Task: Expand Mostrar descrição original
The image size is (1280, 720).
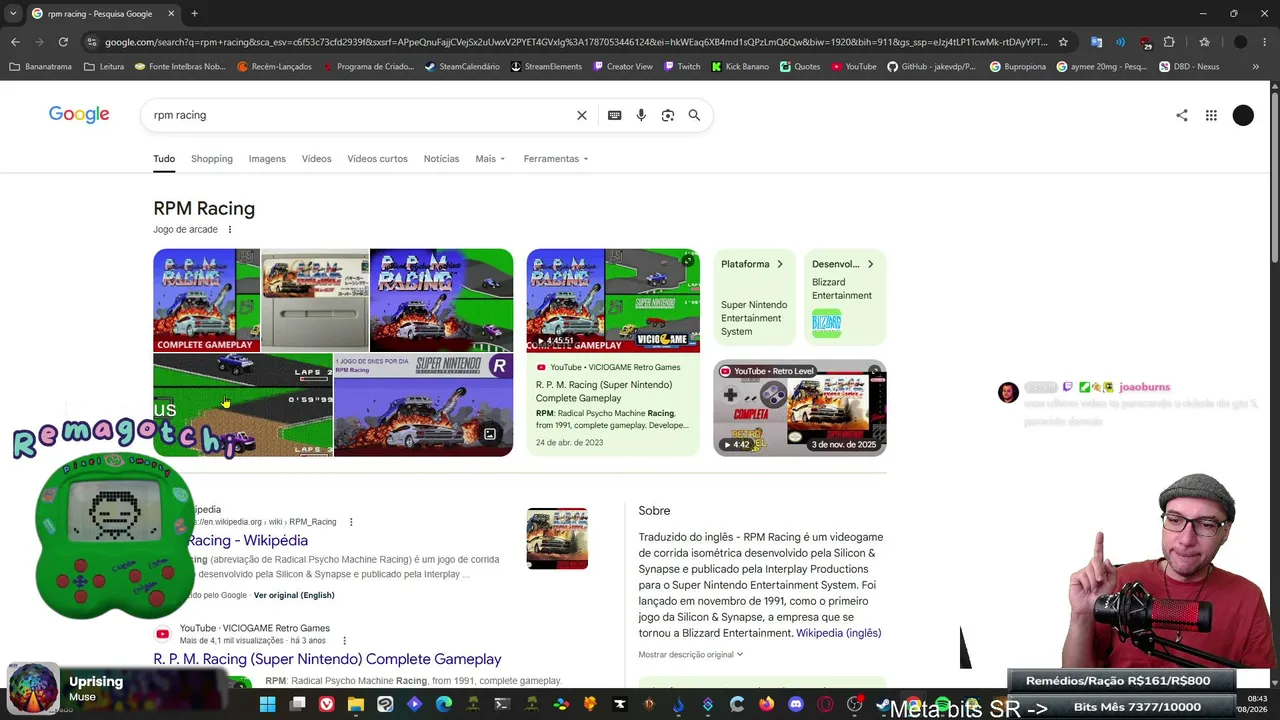Action: (691, 655)
